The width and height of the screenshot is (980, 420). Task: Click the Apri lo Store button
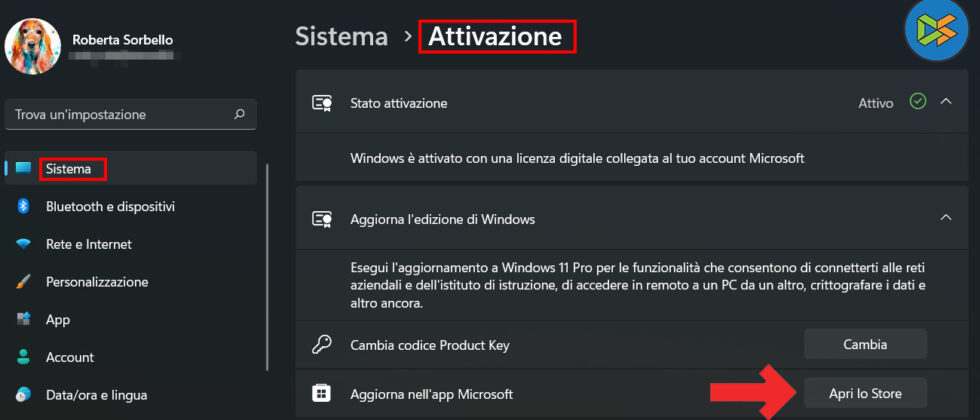pyautogui.click(x=865, y=394)
